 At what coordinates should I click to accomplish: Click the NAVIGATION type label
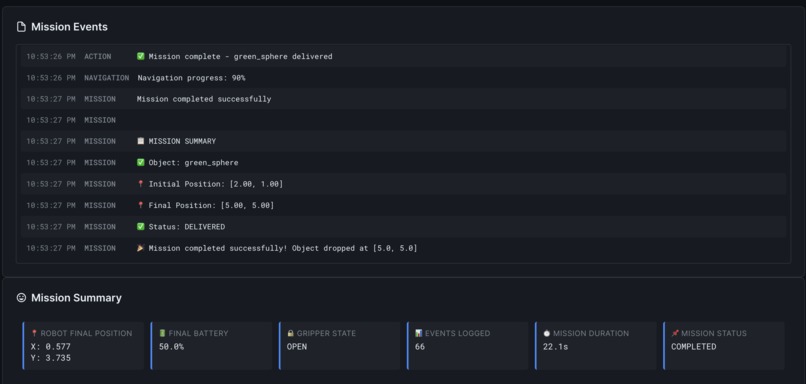[106, 78]
